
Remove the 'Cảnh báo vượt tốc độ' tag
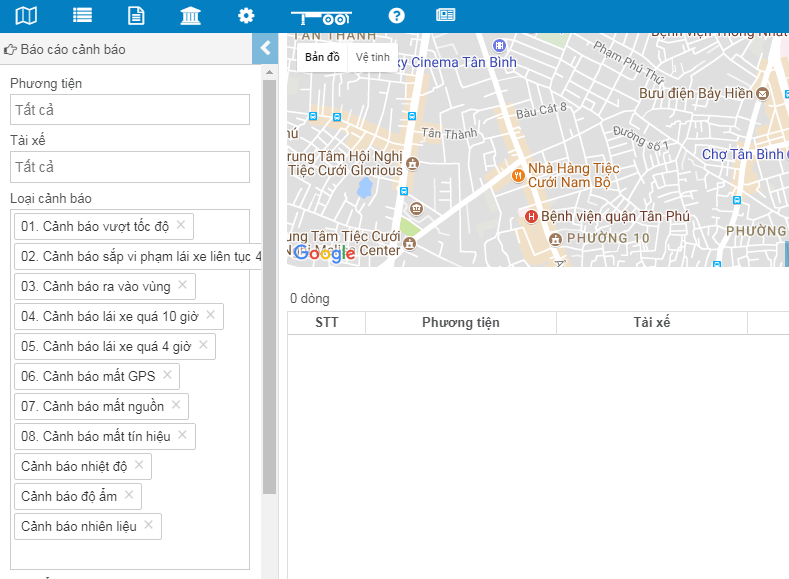181,225
